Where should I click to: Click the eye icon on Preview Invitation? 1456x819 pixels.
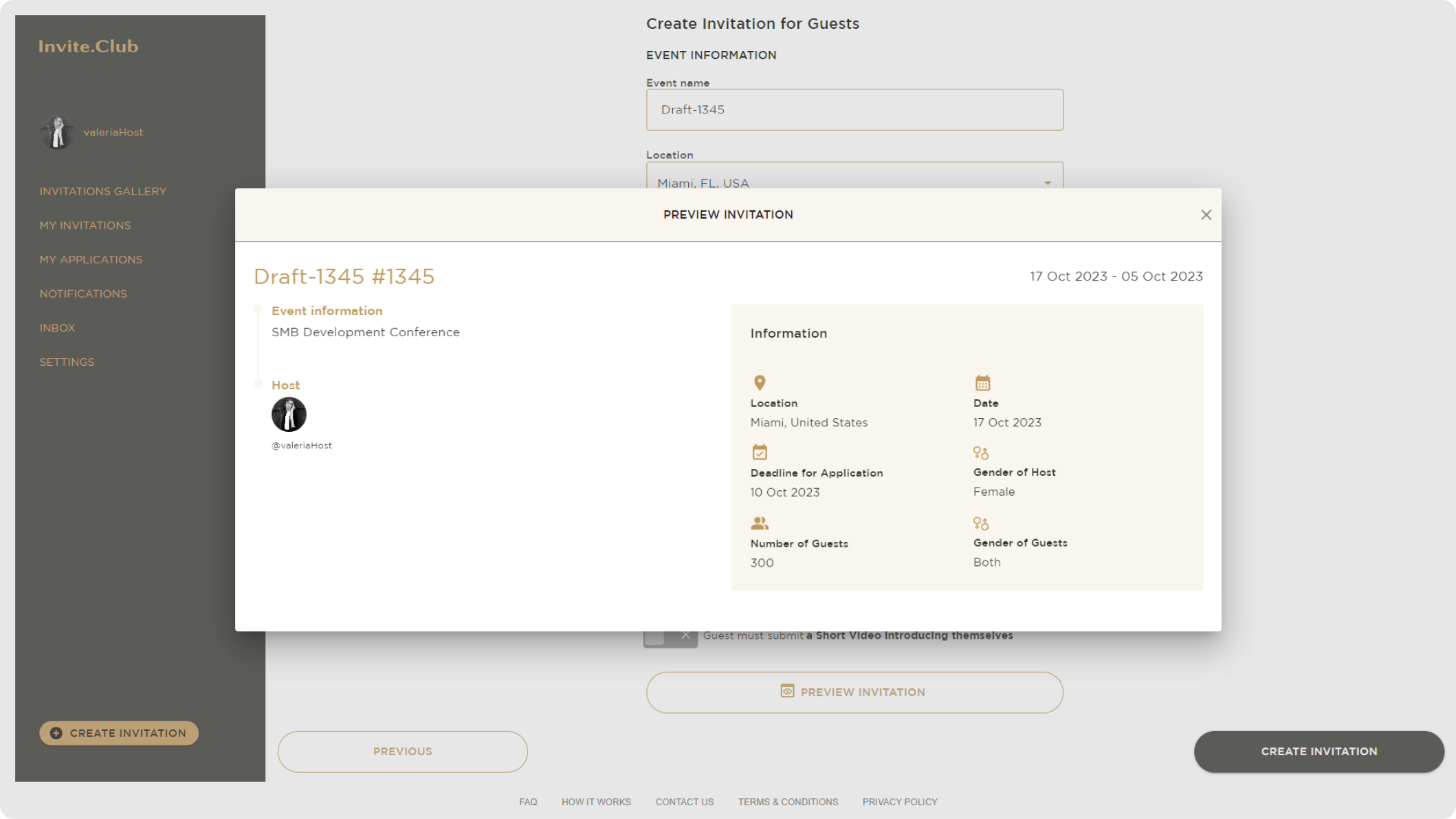(x=787, y=691)
